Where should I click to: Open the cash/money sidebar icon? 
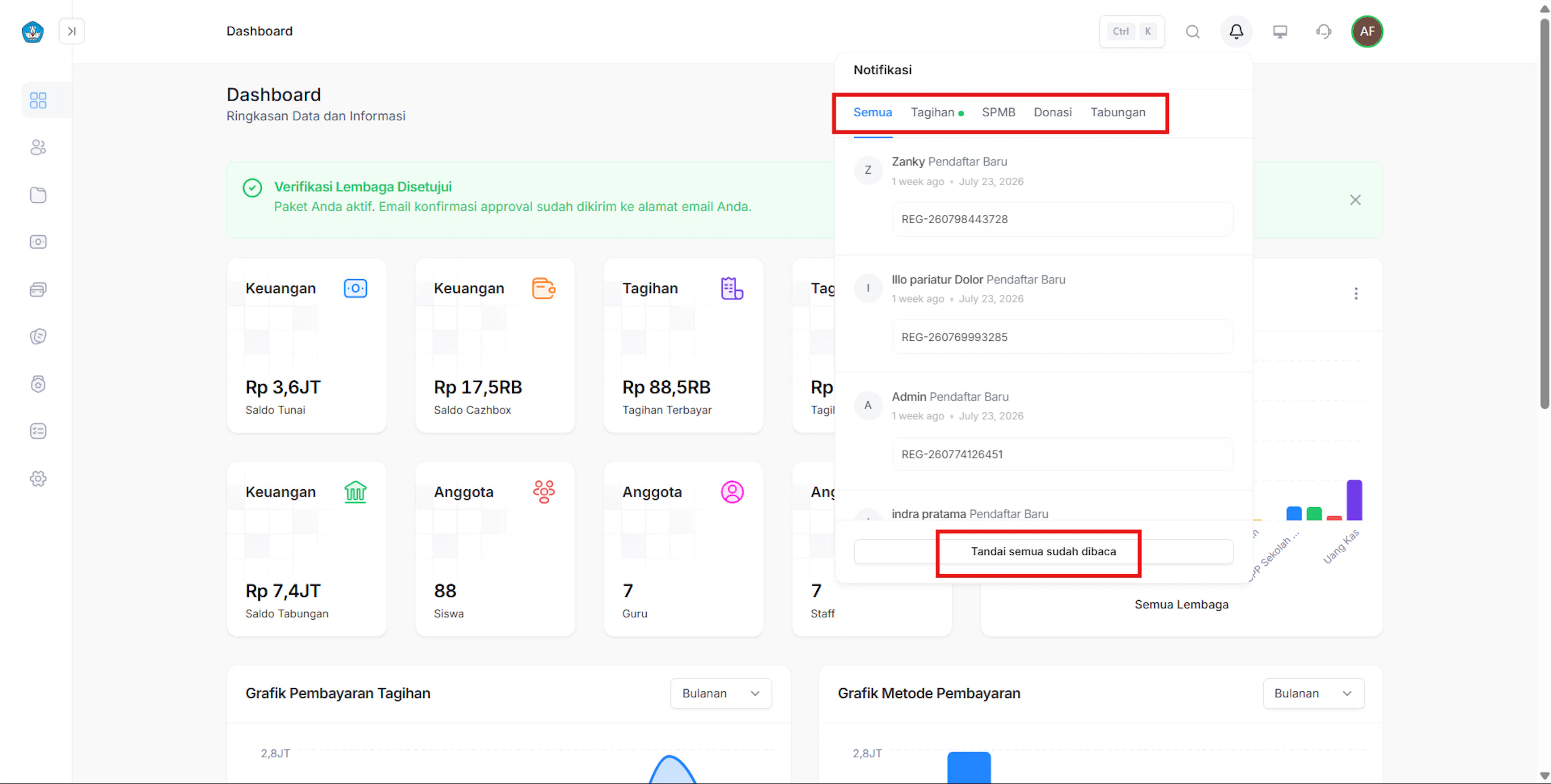click(38, 242)
